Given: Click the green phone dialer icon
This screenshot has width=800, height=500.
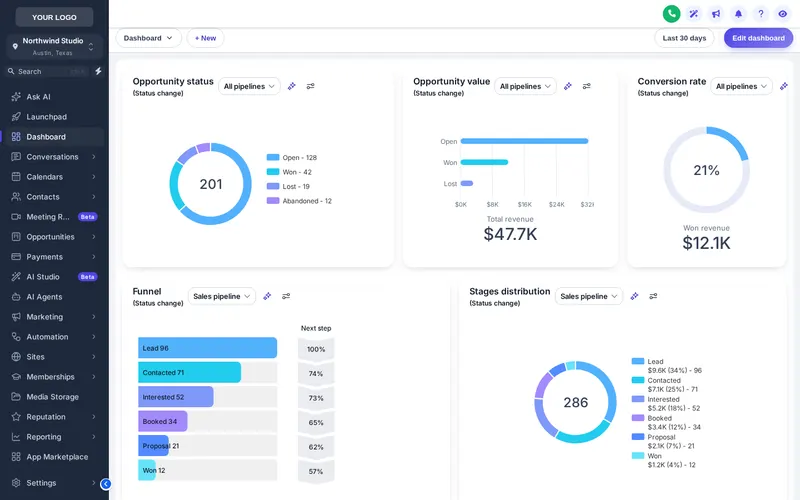Looking at the screenshot, I should click(x=671, y=14).
